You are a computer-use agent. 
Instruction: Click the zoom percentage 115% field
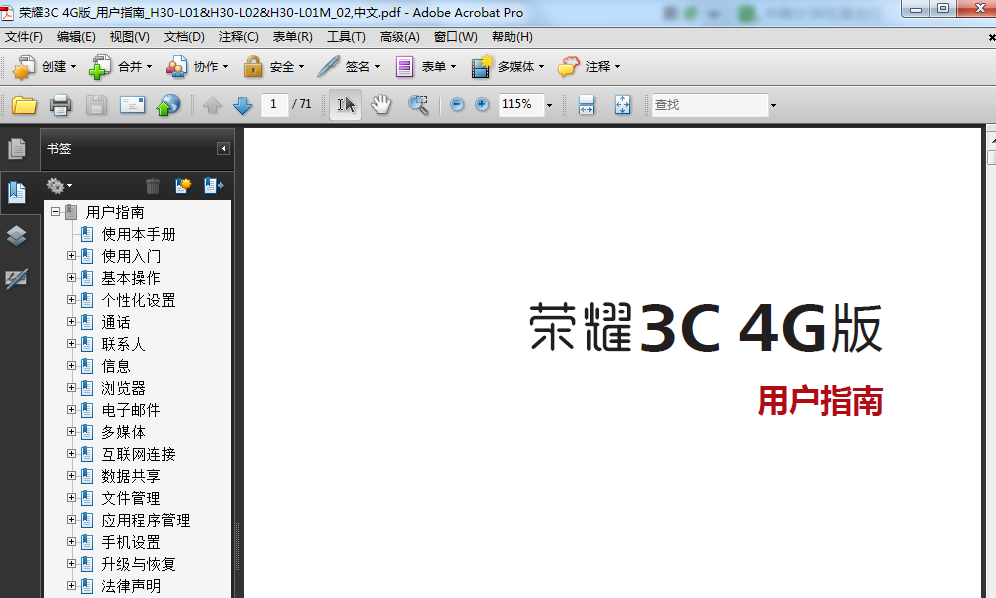click(x=522, y=104)
